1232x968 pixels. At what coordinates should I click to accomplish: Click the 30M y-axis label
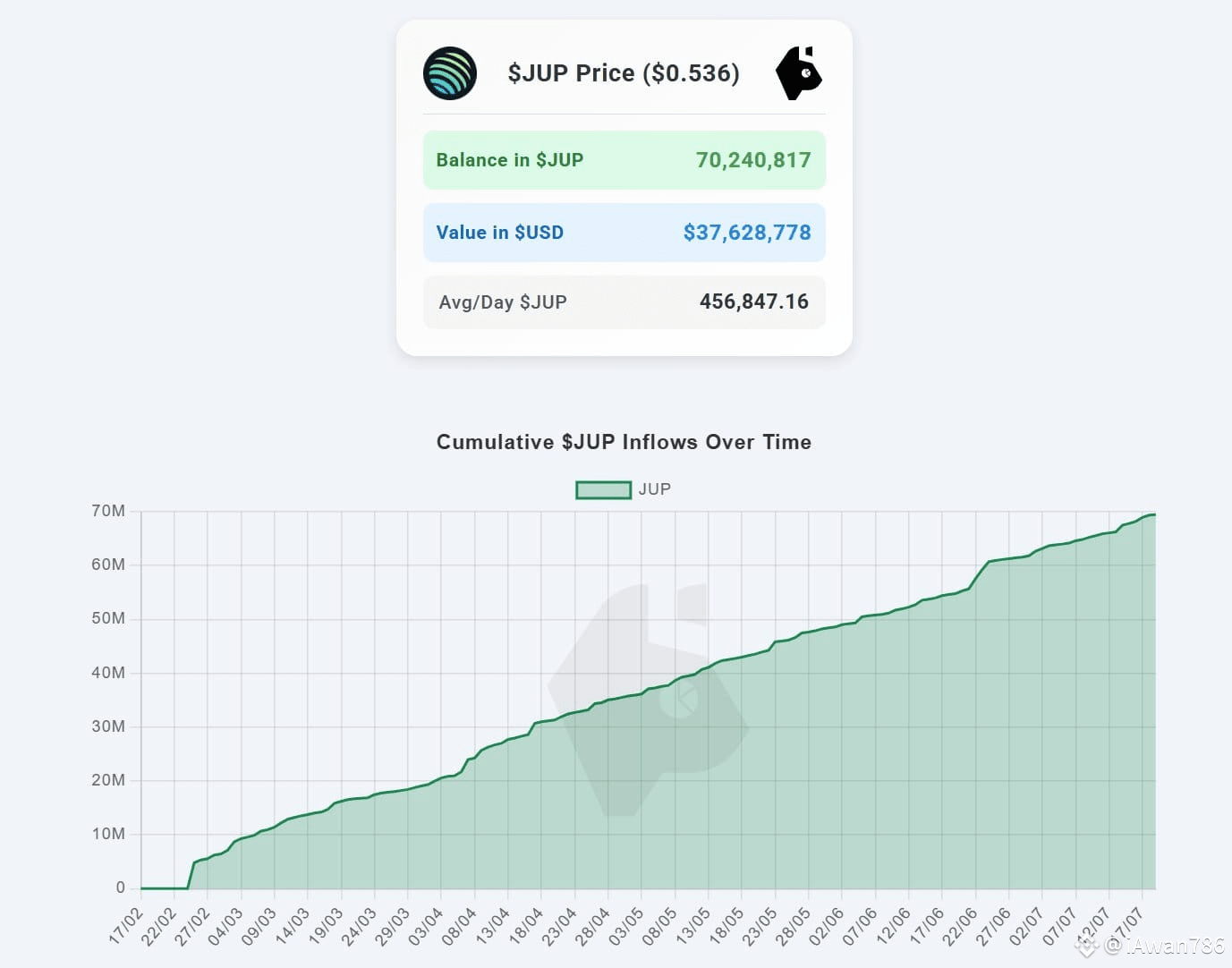coord(108,726)
